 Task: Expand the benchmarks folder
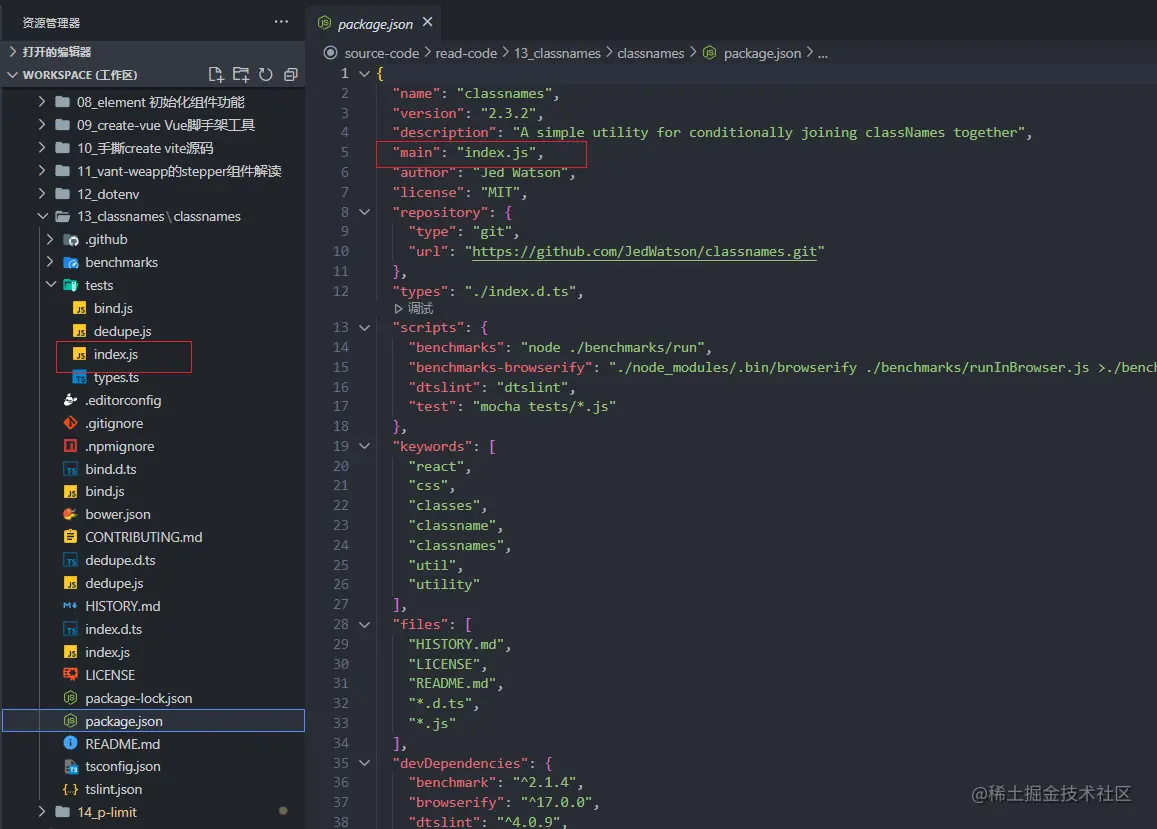coord(50,262)
